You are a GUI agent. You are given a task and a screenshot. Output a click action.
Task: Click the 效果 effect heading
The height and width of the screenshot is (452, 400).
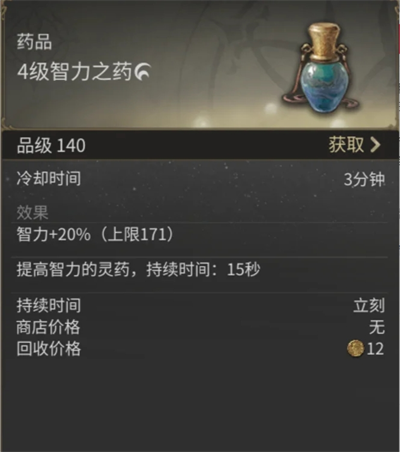click(32, 212)
